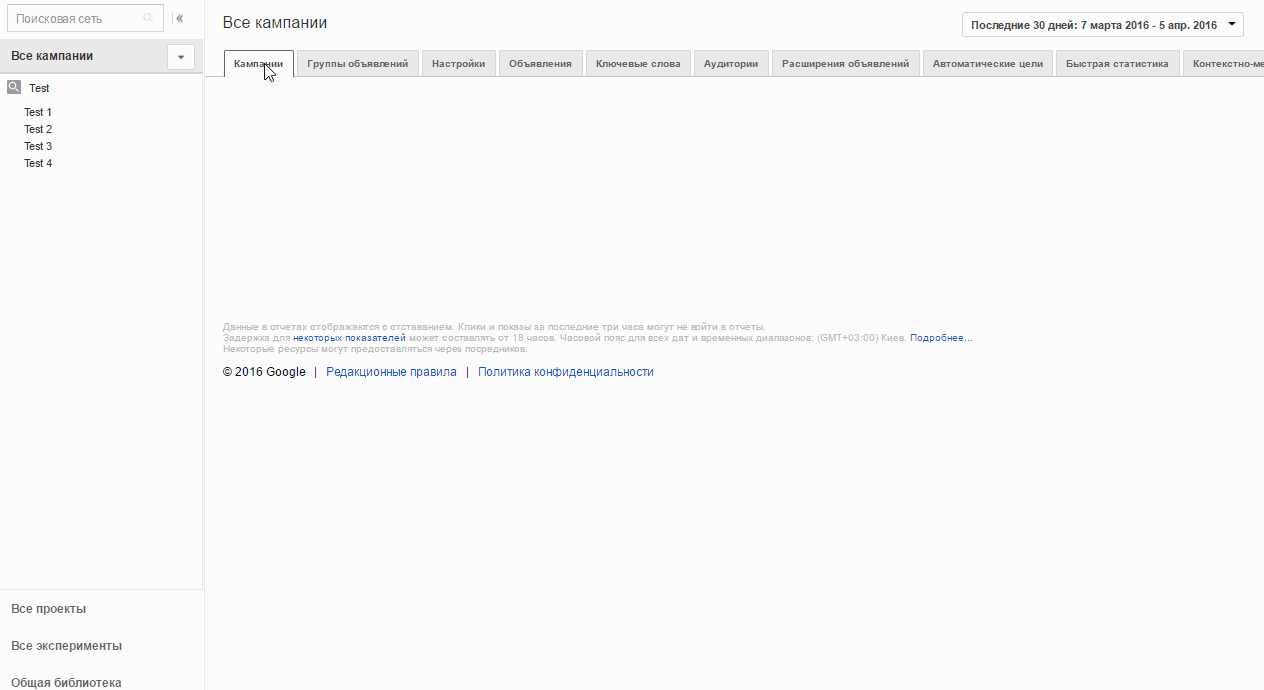Click the search magnifier icon in the filter box
Viewport: 1264px width, 690px height.
149,18
